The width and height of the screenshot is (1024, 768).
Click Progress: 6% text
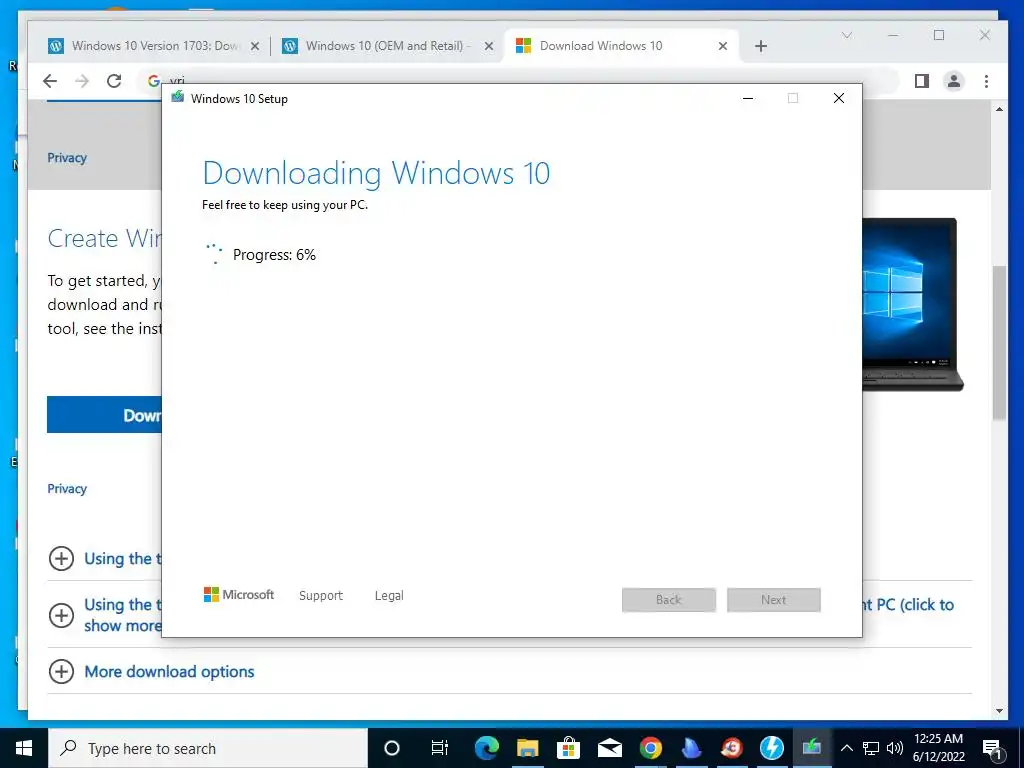pos(274,255)
